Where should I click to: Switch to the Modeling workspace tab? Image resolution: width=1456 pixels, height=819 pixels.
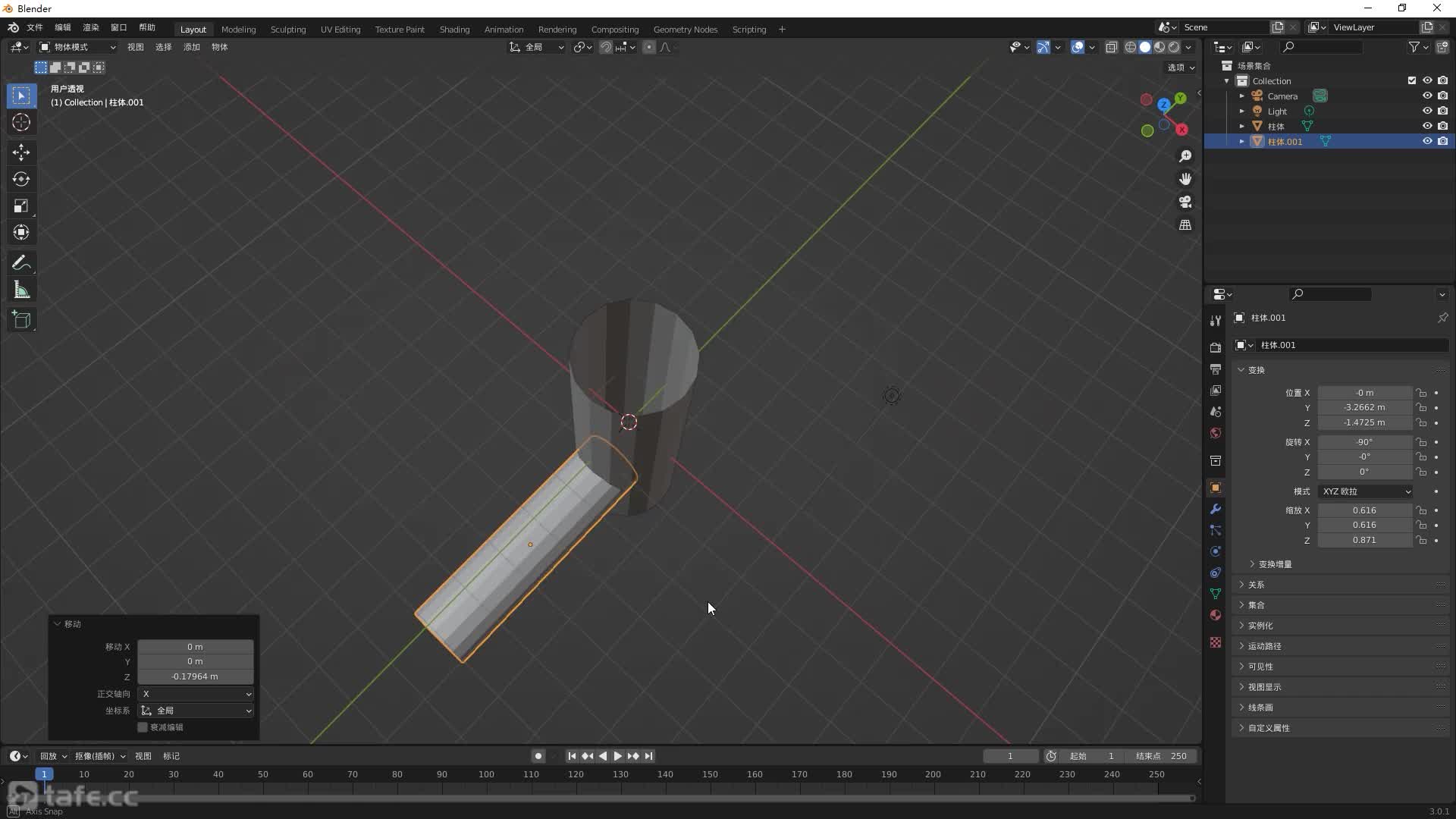[x=238, y=29]
